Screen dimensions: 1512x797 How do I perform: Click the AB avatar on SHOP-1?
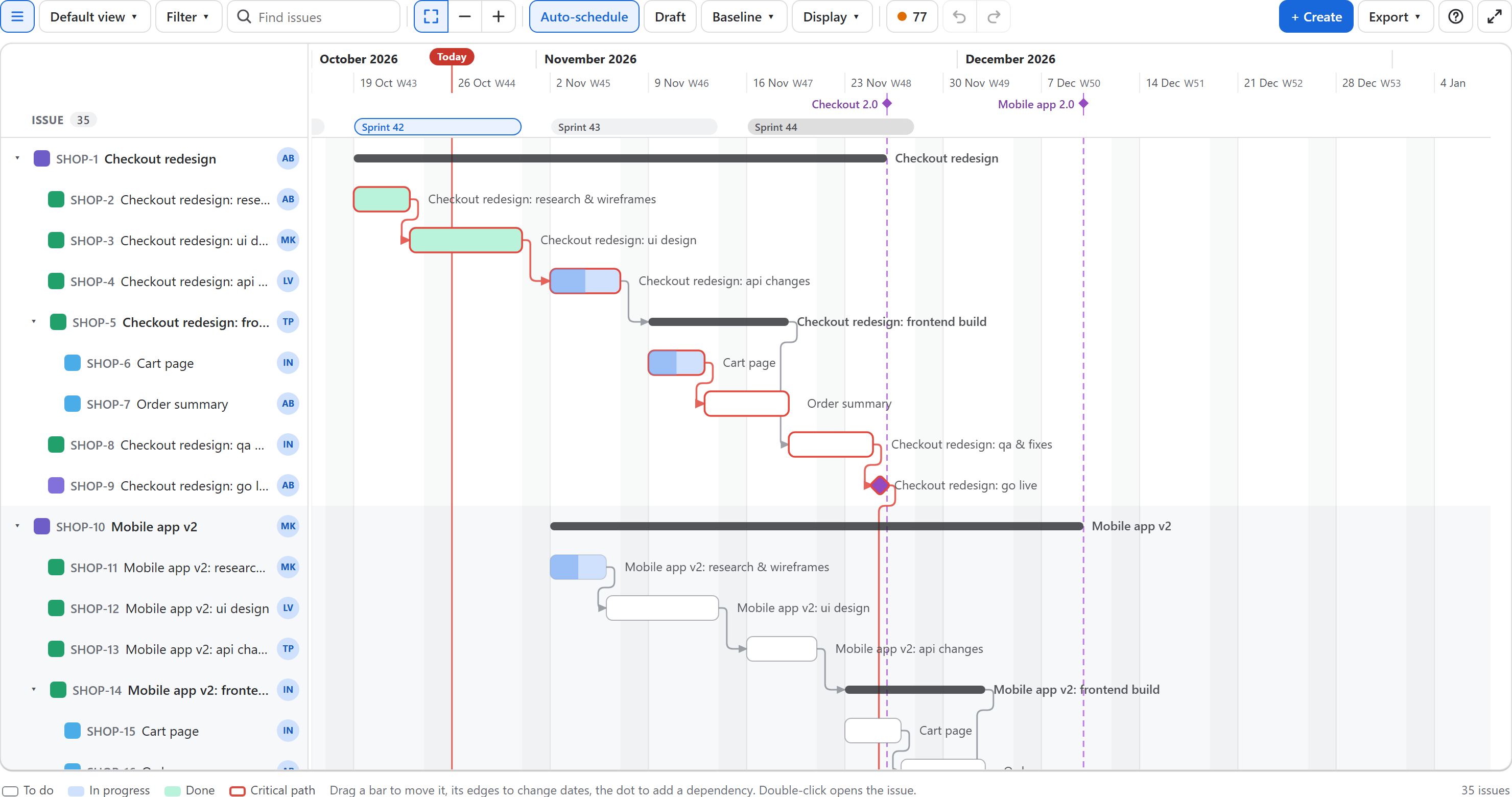pos(288,158)
